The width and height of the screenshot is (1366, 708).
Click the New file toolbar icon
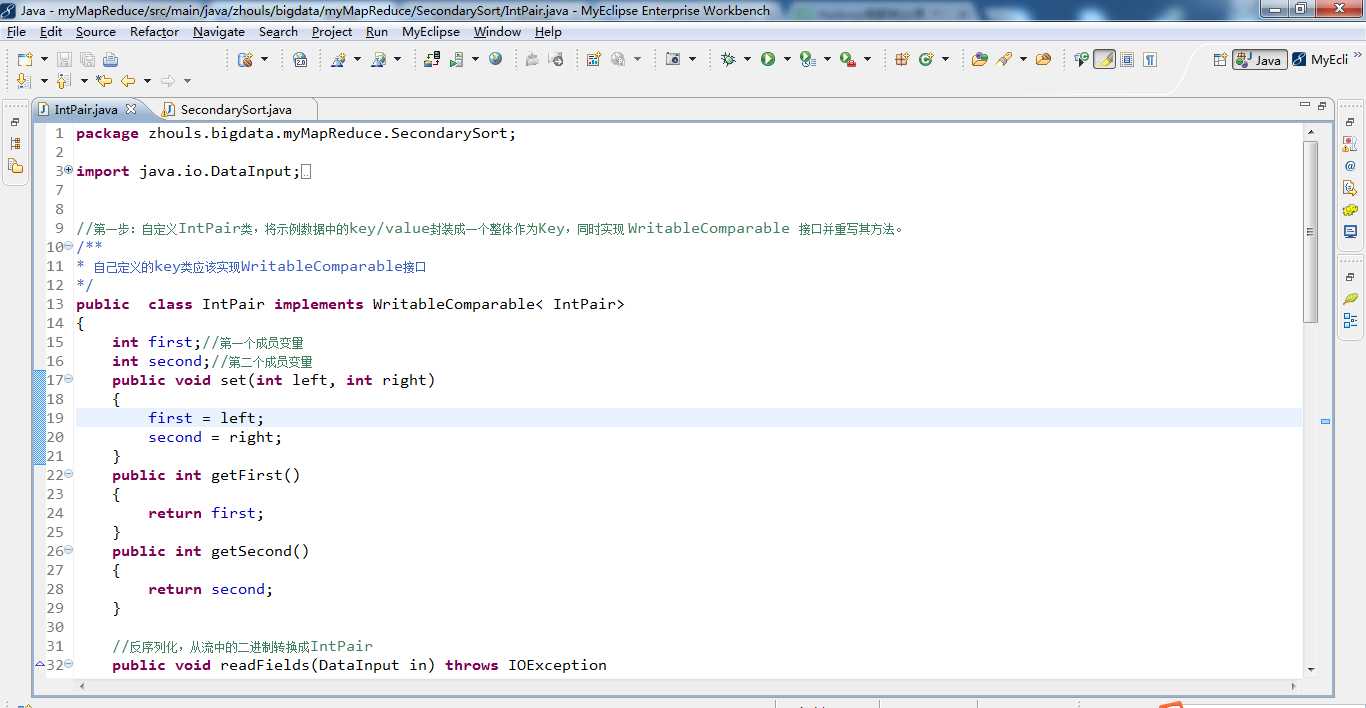pos(25,59)
